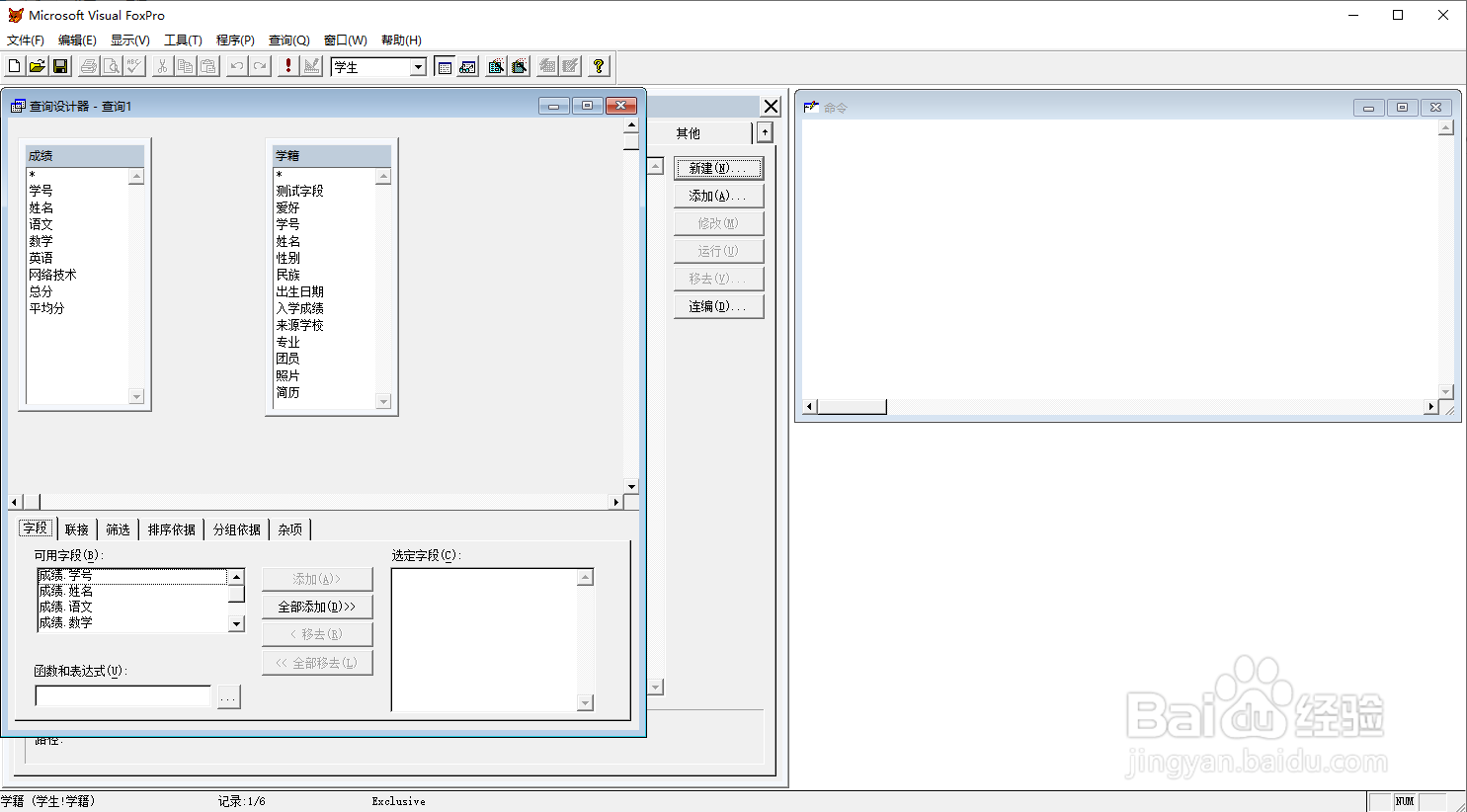This screenshot has height=812, width=1467.
Task: Click the Modify Form ruler icon
Action: click(311, 66)
